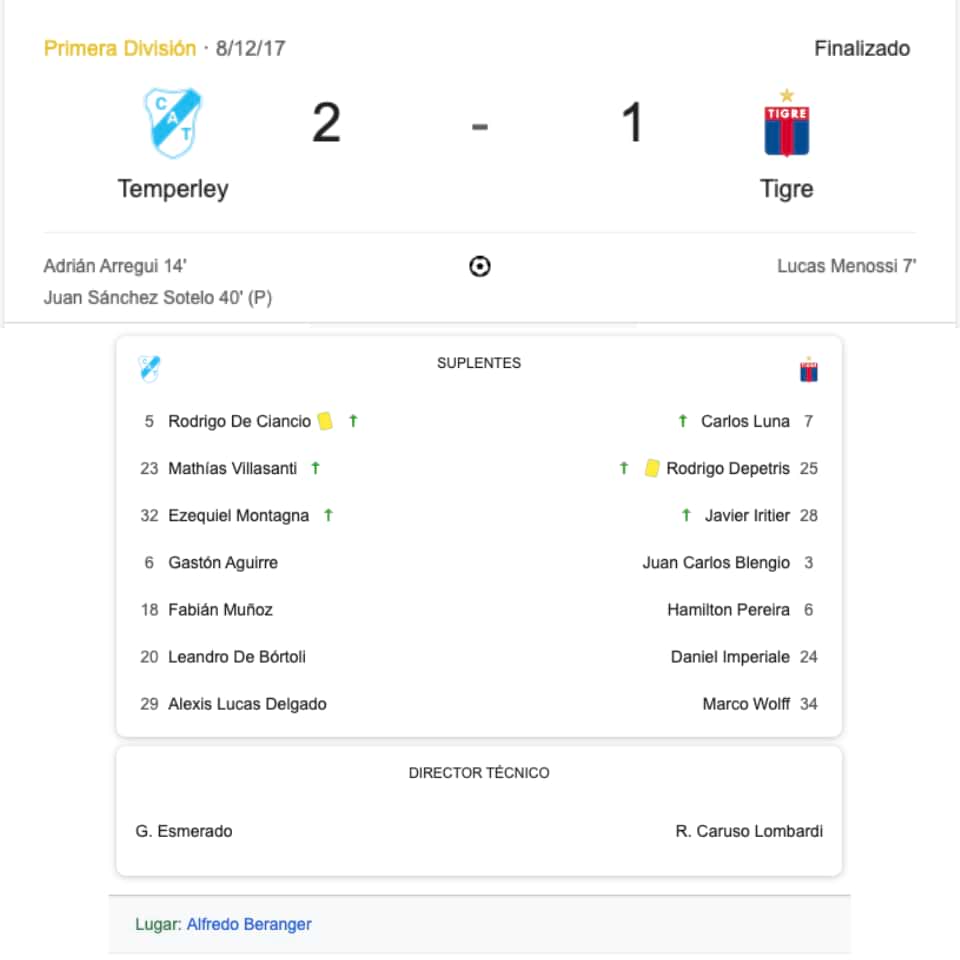
Task: Click coach G. Esmerado
Action: pyautogui.click(x=184, y=831)
